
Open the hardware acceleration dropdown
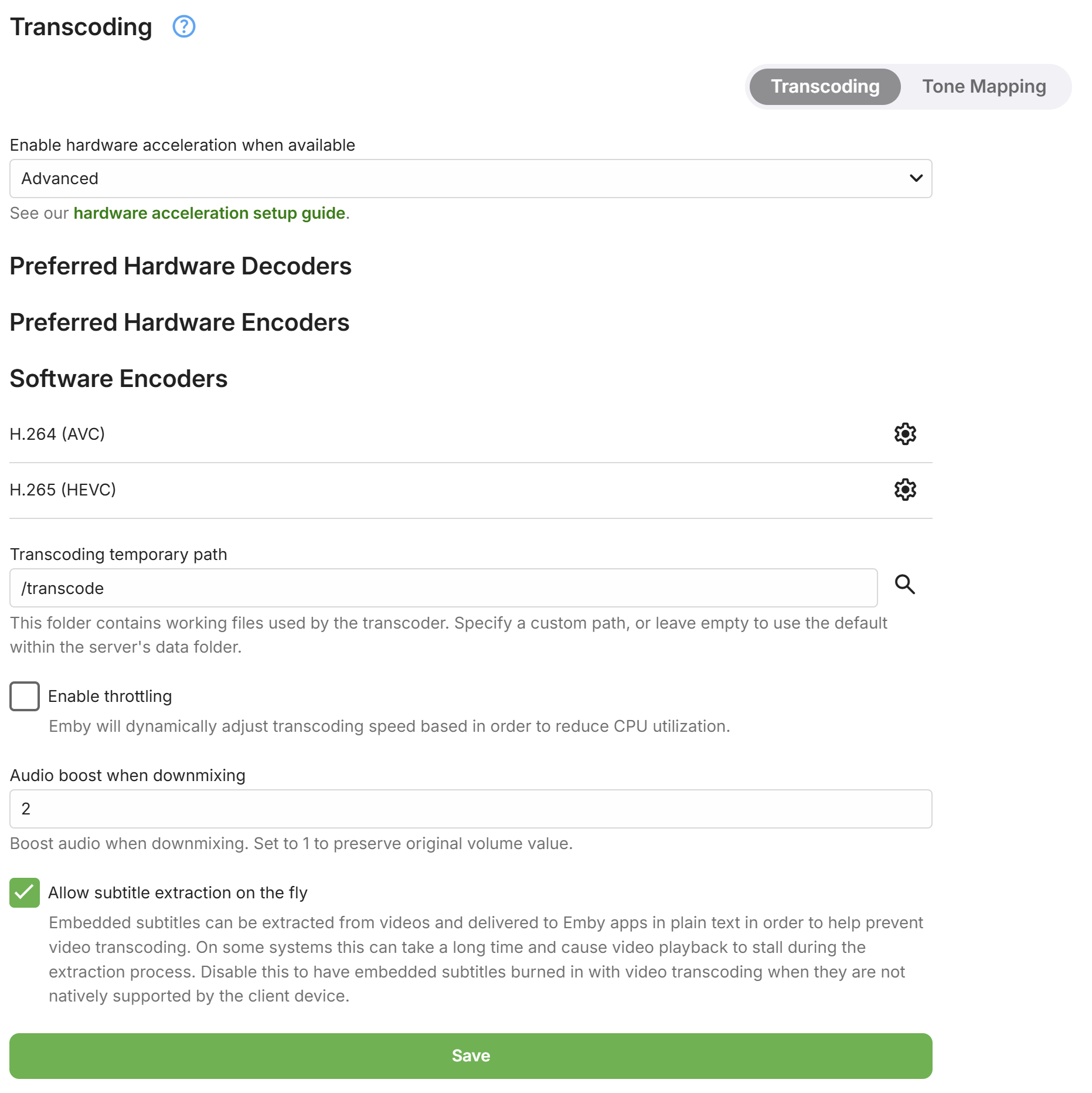pyautogui.click(x=470, y=179)
